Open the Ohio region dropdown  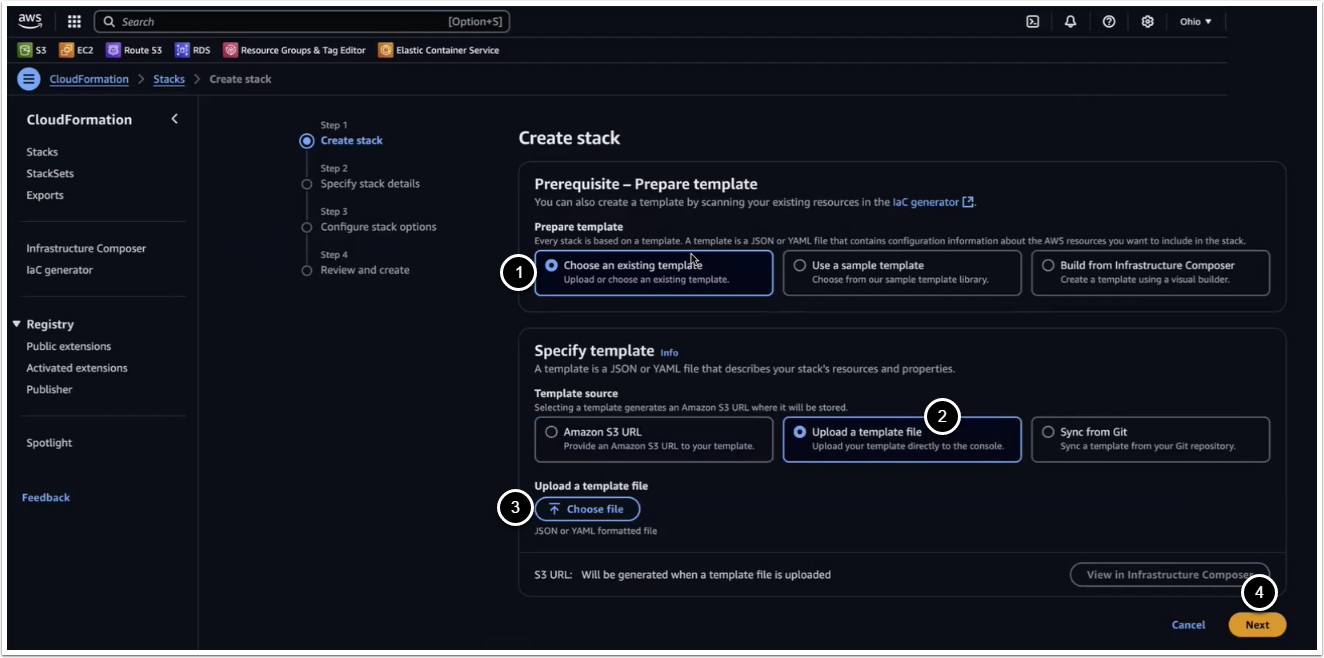(x=1195, y=21)
